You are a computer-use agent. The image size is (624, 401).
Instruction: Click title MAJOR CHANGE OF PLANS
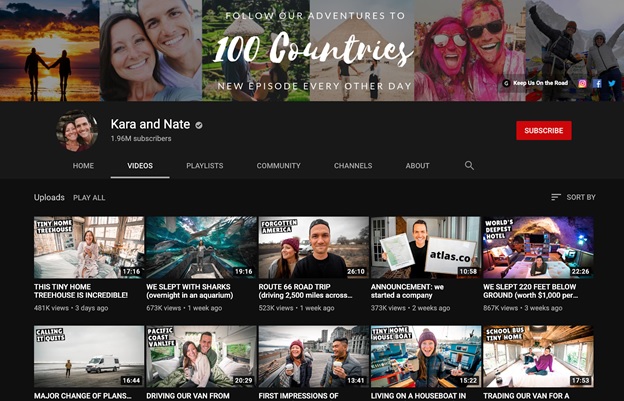(83, 396)
